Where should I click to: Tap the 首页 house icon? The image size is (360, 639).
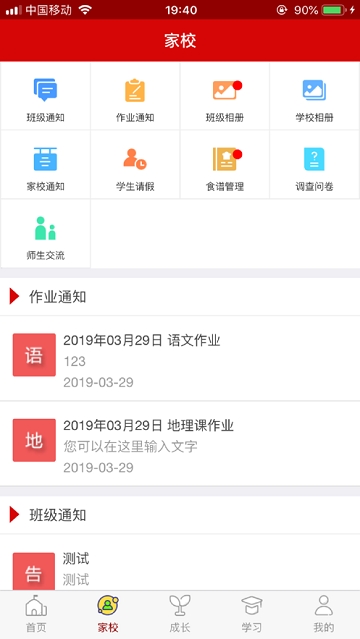tap(36, 606)
